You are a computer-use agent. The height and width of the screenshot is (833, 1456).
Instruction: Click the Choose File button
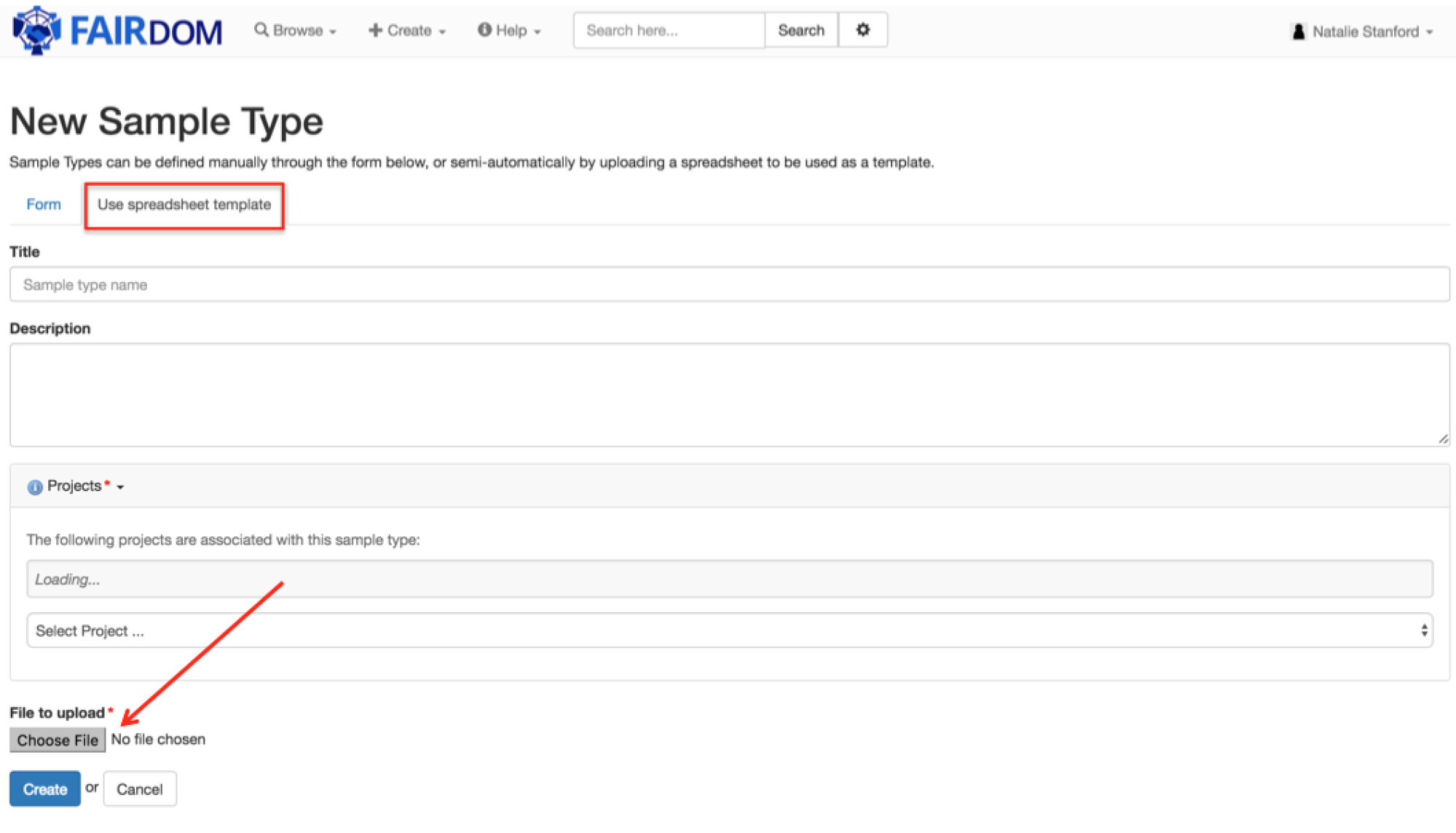pos(58,740)
